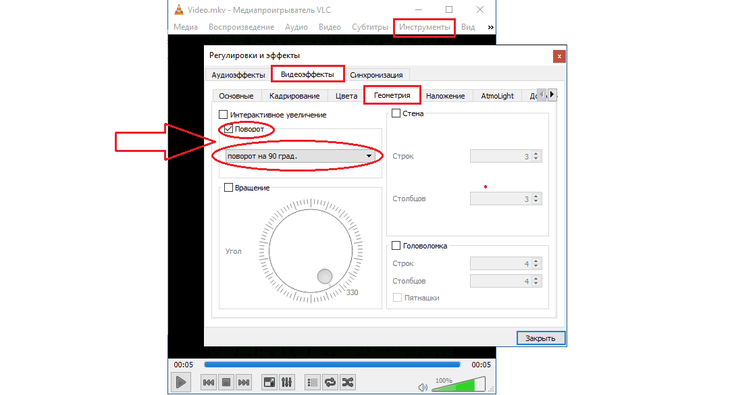The width and height of the screenshot is (730, 395).
Task: Click the Закрыть button
Action: (x=541, y=338)
